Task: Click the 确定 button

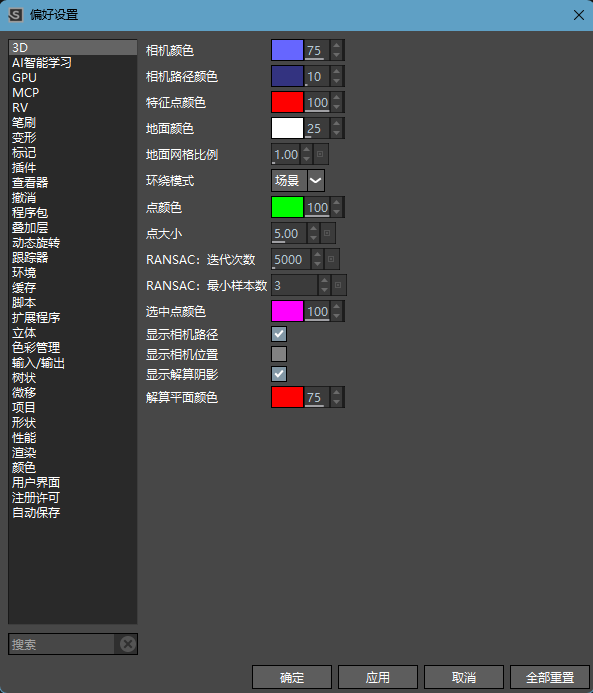Action: [292, 677]
